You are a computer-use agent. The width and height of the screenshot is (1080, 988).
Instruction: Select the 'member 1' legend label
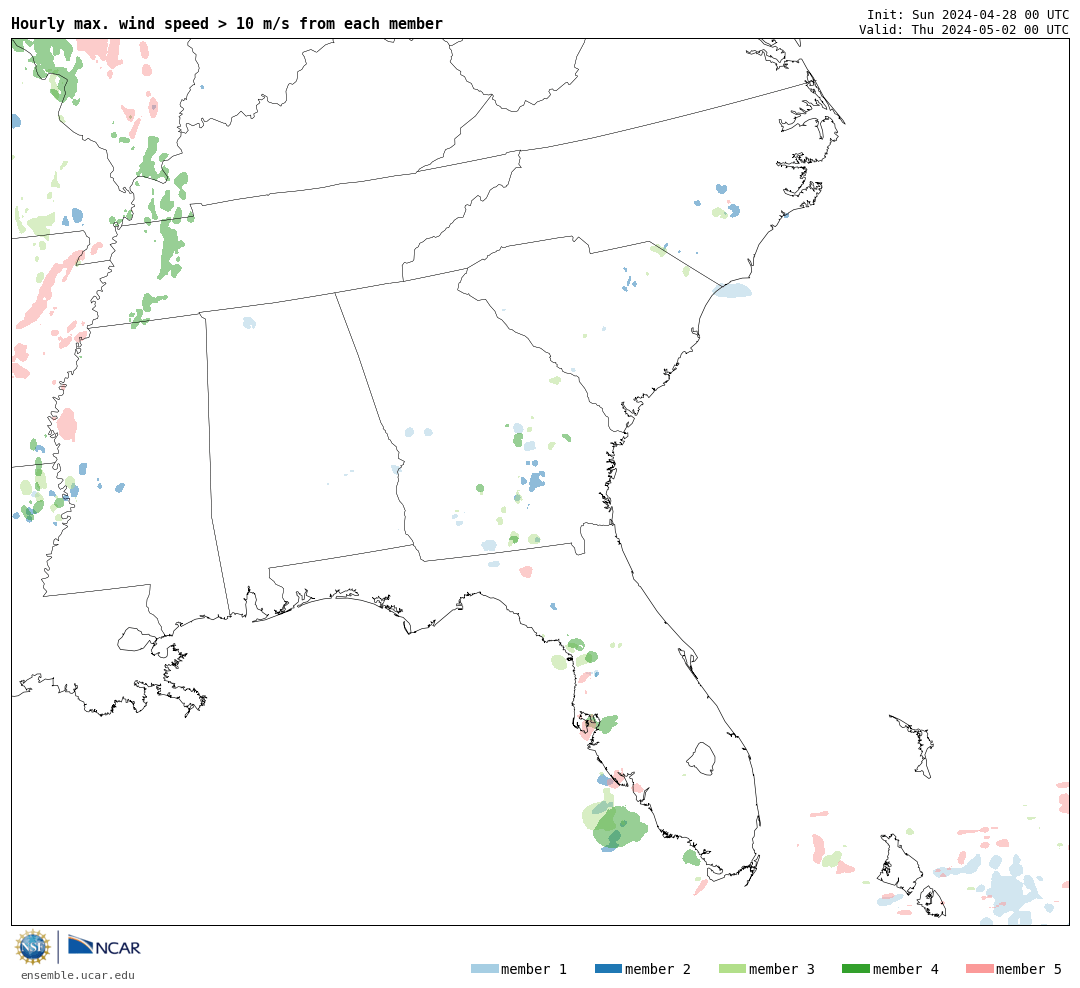point(534,969)
